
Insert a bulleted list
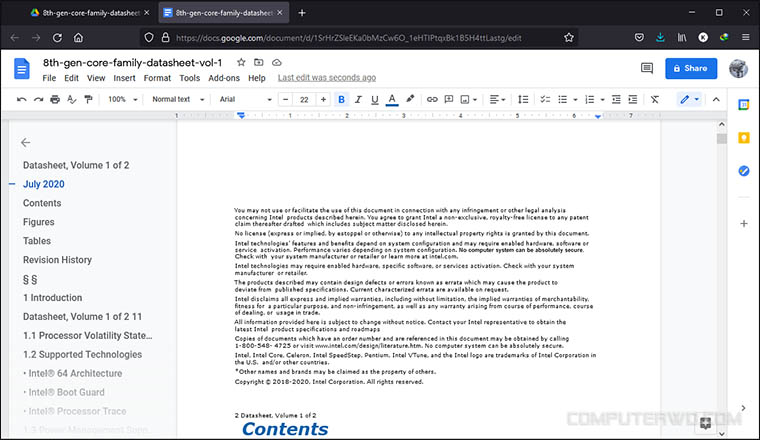pos(562,99)
